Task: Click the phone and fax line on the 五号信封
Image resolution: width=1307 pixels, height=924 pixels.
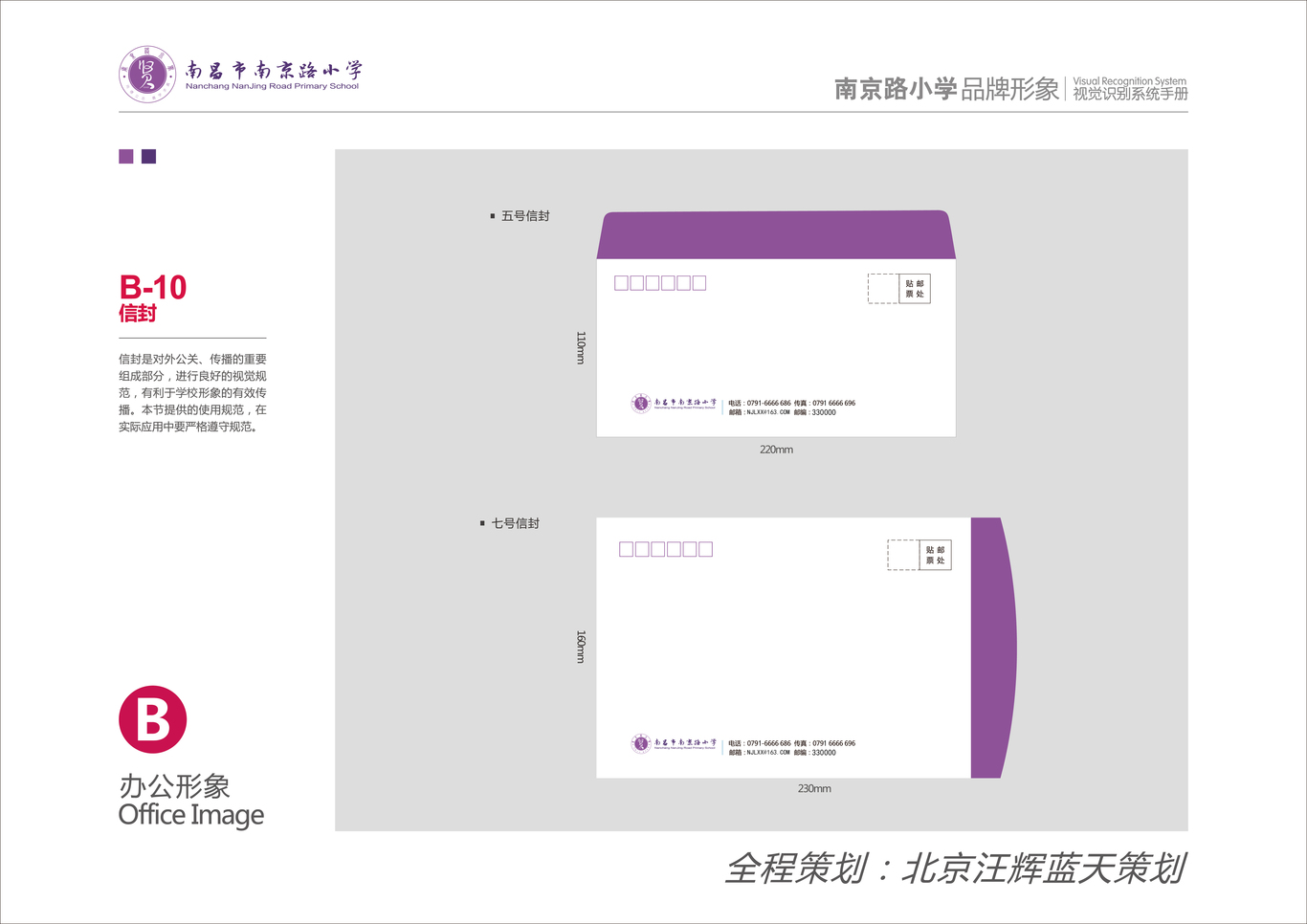Action: [x=791, y=404]
